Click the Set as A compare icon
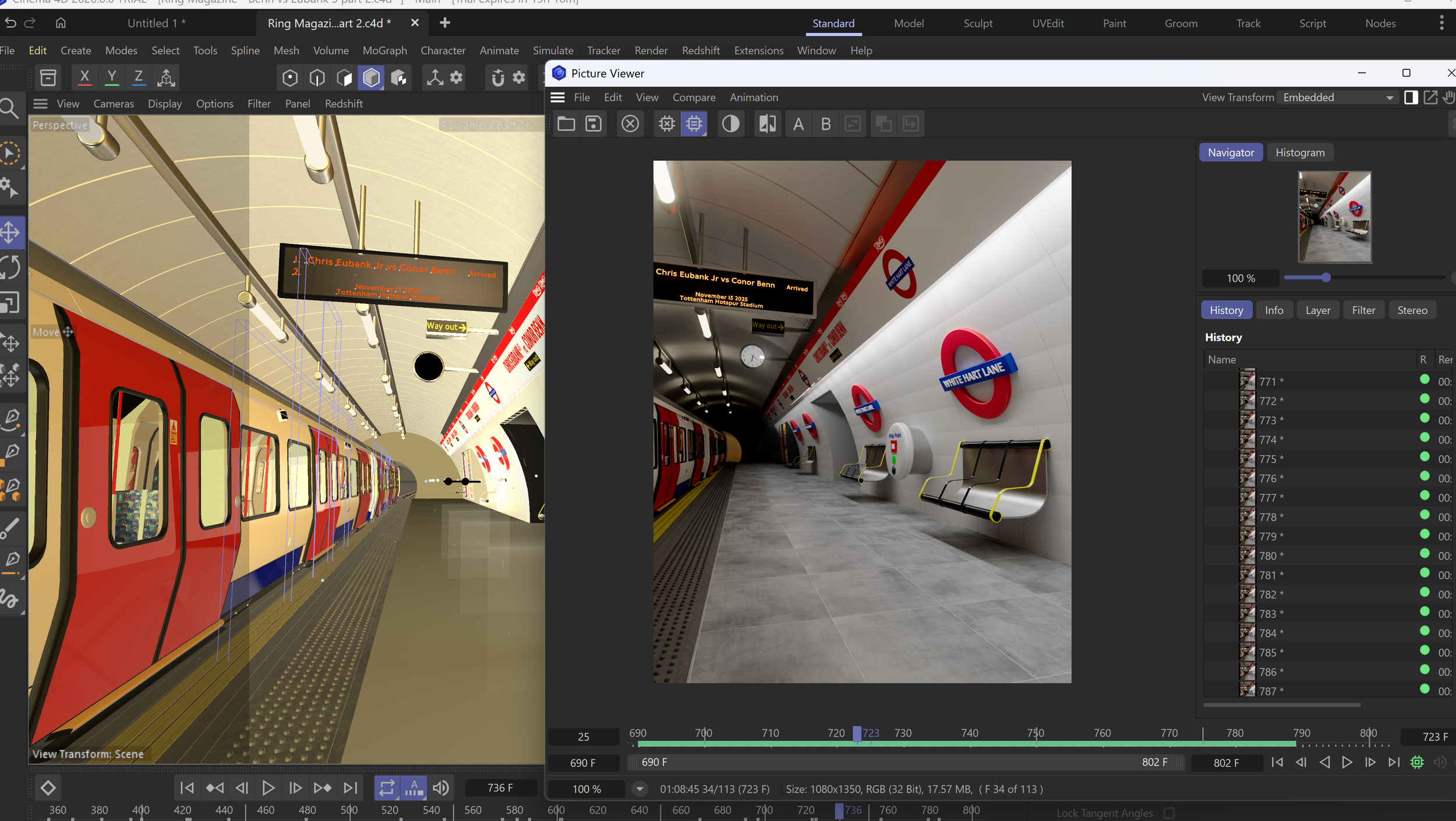 798,124
